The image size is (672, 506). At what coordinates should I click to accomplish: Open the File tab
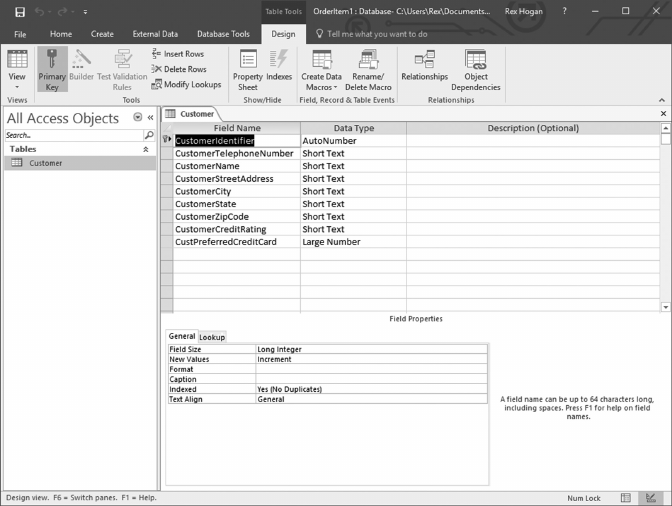tap(20, 34)
